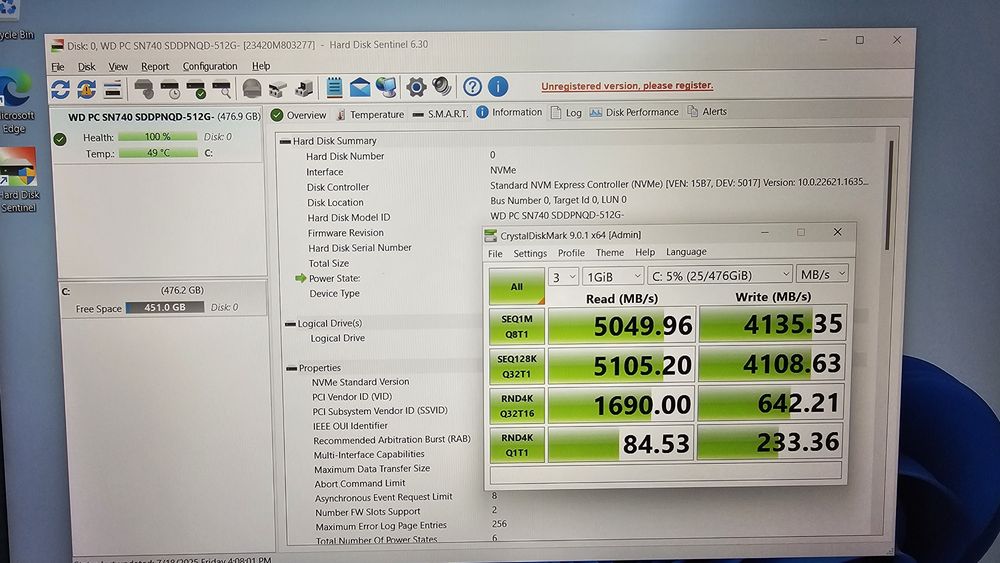Click the disk with clock test icon
Viewport: 1000px width, 563px height.
[170, 89]
